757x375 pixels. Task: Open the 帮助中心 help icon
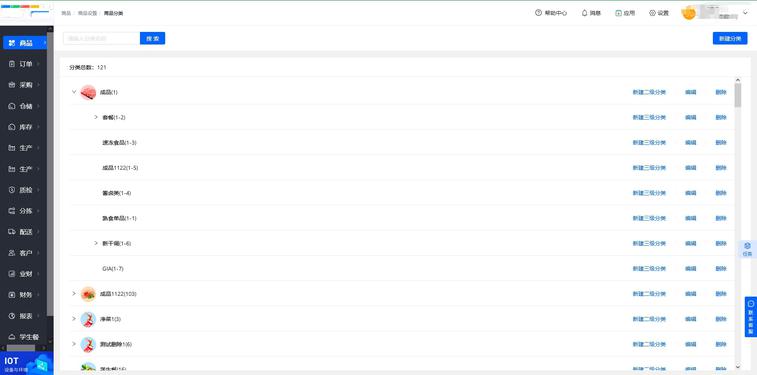pyautogui.click(x=538, y=13)
